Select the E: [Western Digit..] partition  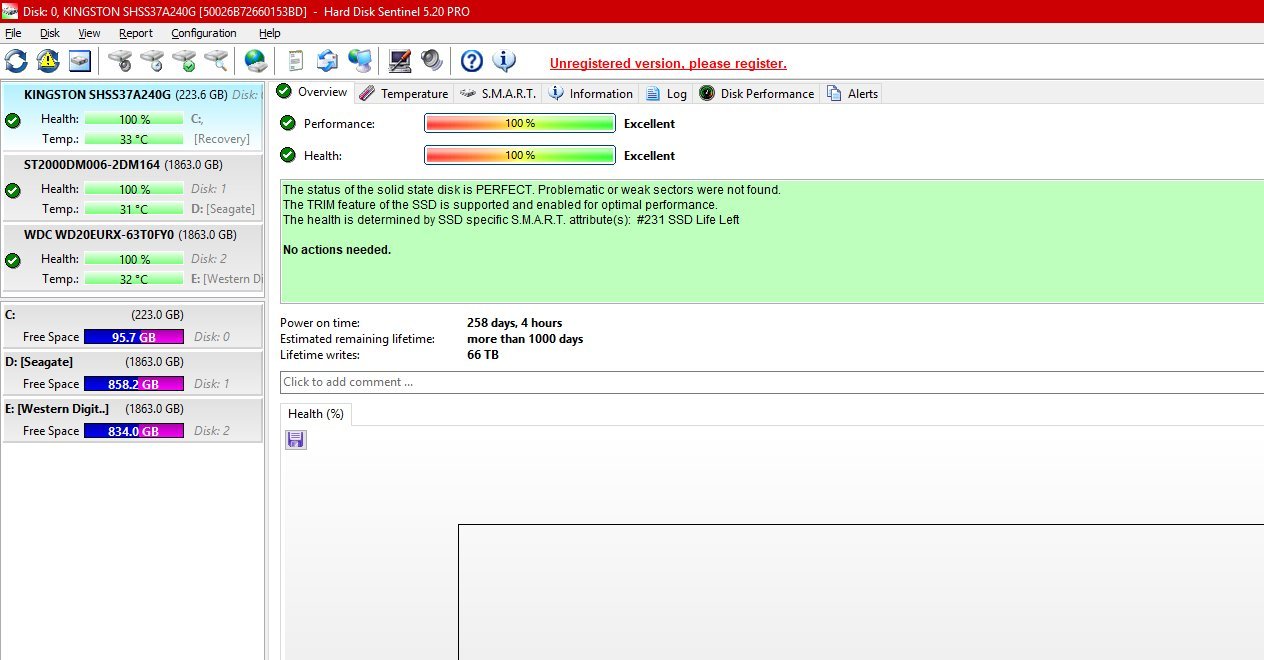132,420
